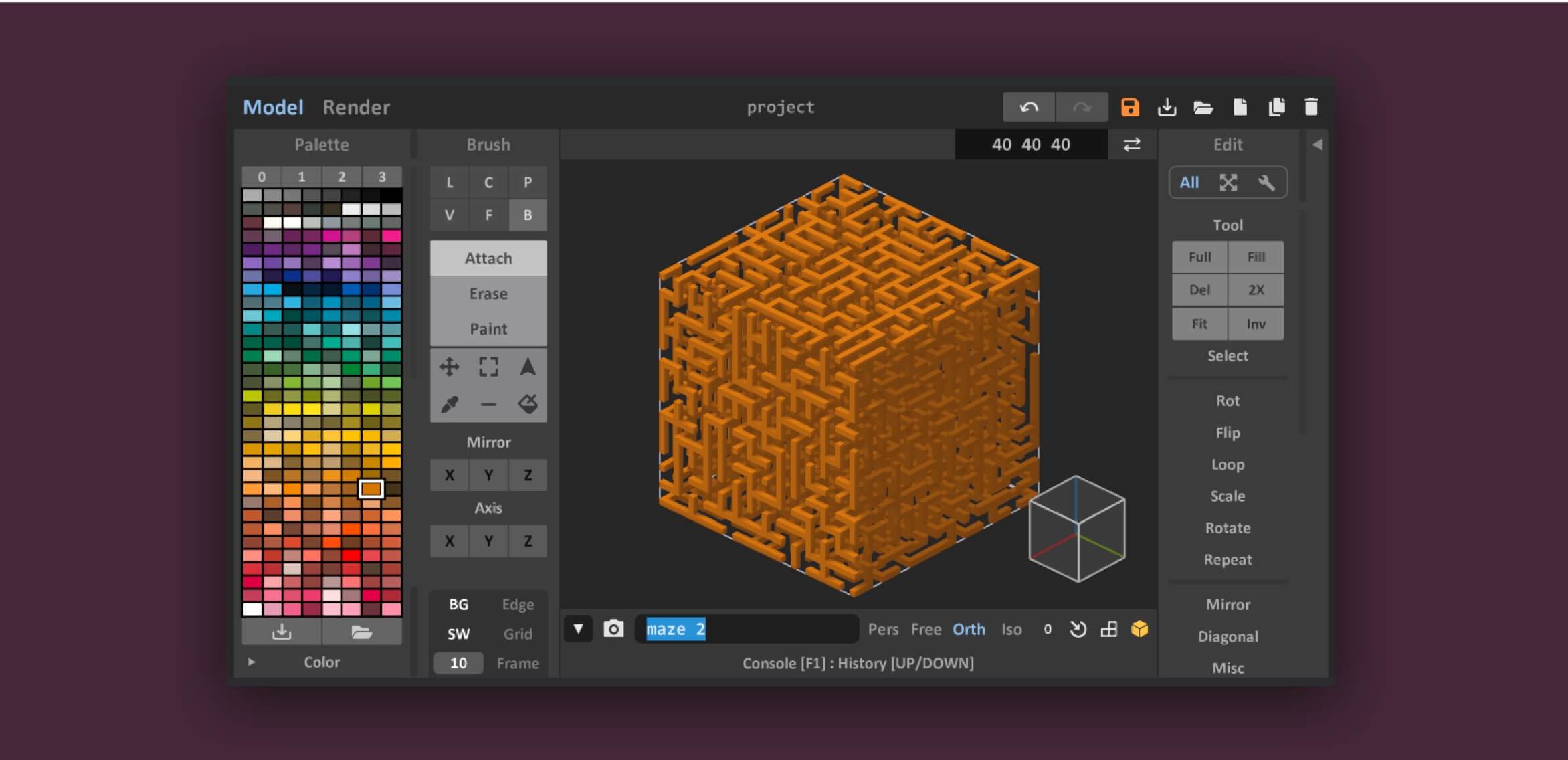Viewport: 1568px width, 760px height.
Task: Delete with the trash can icon
Action: pyautogui.click(x=1311, y=107)
